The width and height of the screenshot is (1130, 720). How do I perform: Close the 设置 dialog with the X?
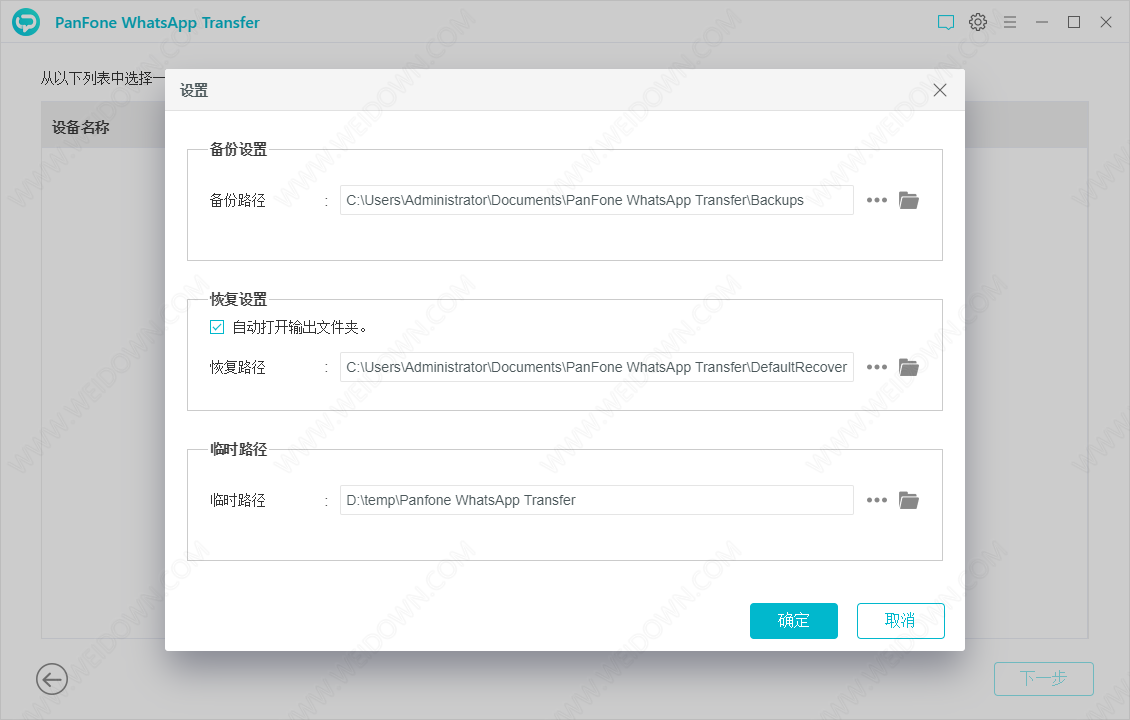click(940, 90)
